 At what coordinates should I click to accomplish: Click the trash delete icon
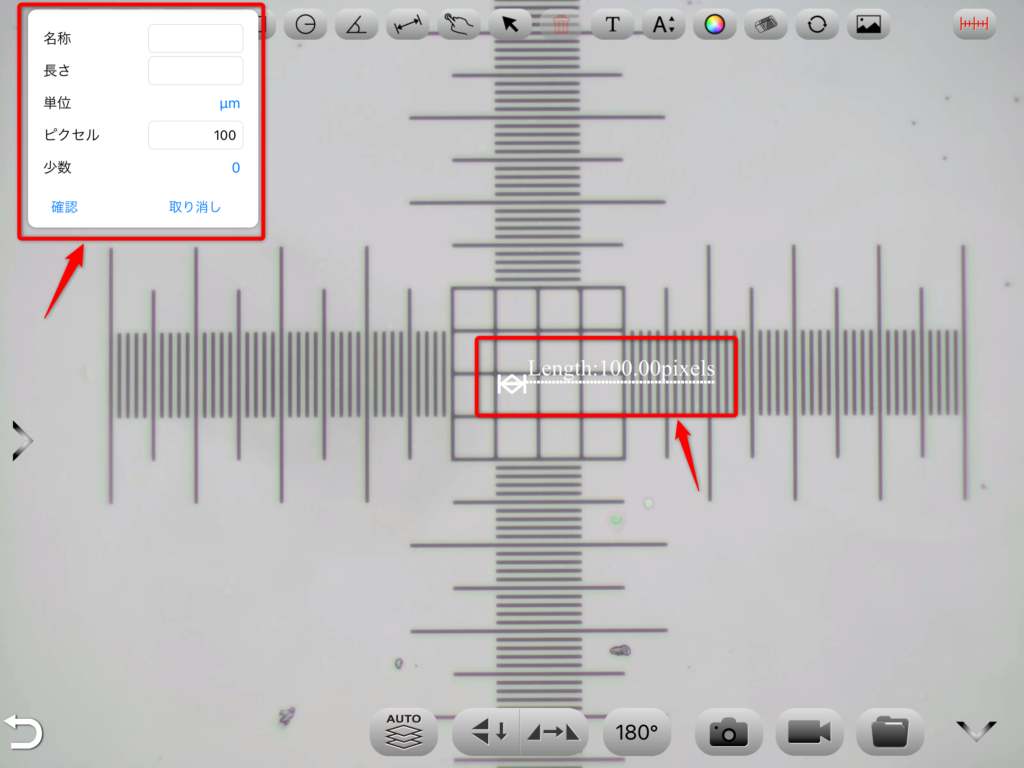561,25
